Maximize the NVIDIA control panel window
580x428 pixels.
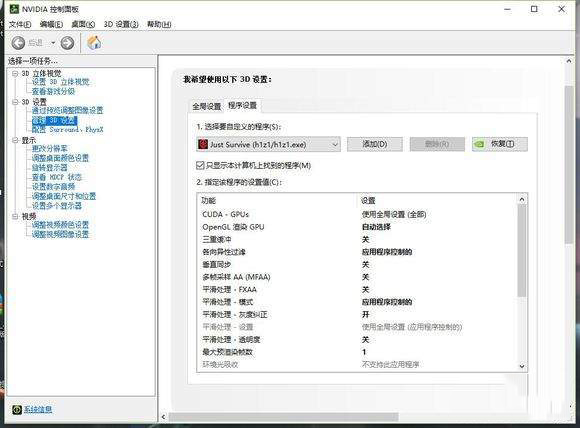tap(534, 9)
